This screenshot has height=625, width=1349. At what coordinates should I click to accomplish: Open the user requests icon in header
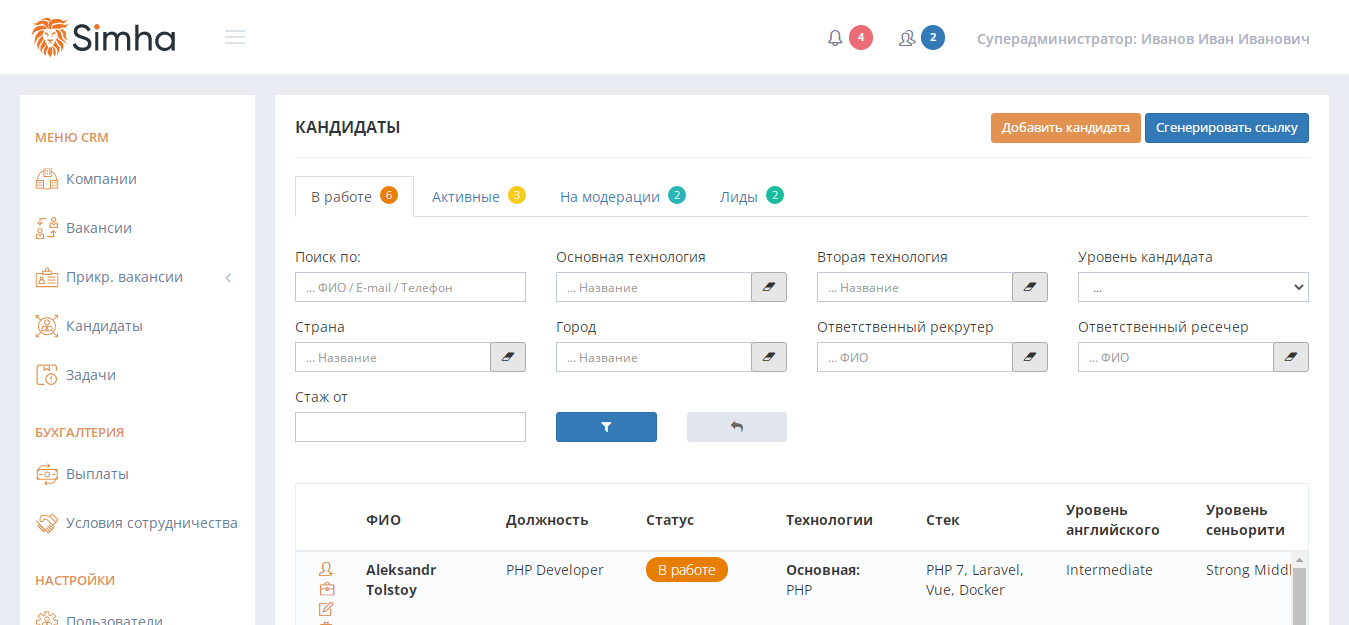(907, 38)
